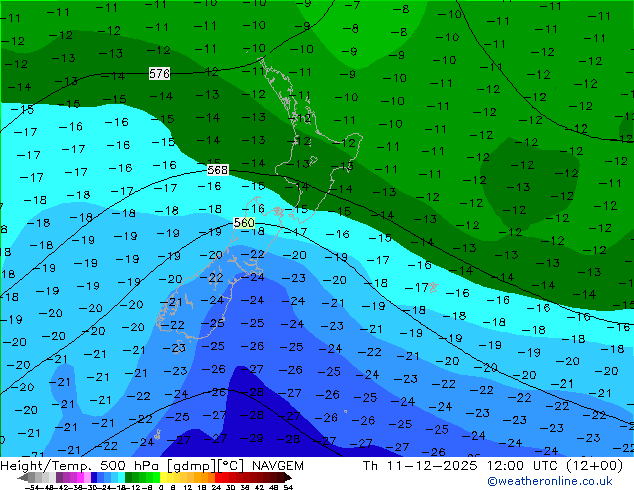Click the NAVGEM model name in title
The height and width of the screenshot is (490, 634).
pyautogui.click(x=278, y=466)
